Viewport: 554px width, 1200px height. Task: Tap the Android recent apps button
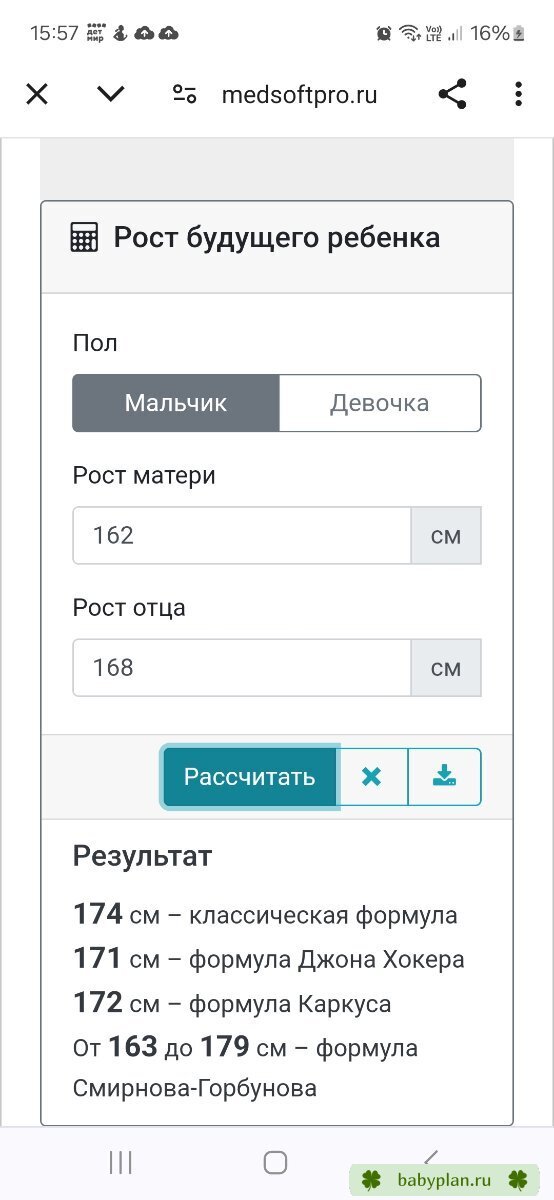click(x=121, y=1162)
